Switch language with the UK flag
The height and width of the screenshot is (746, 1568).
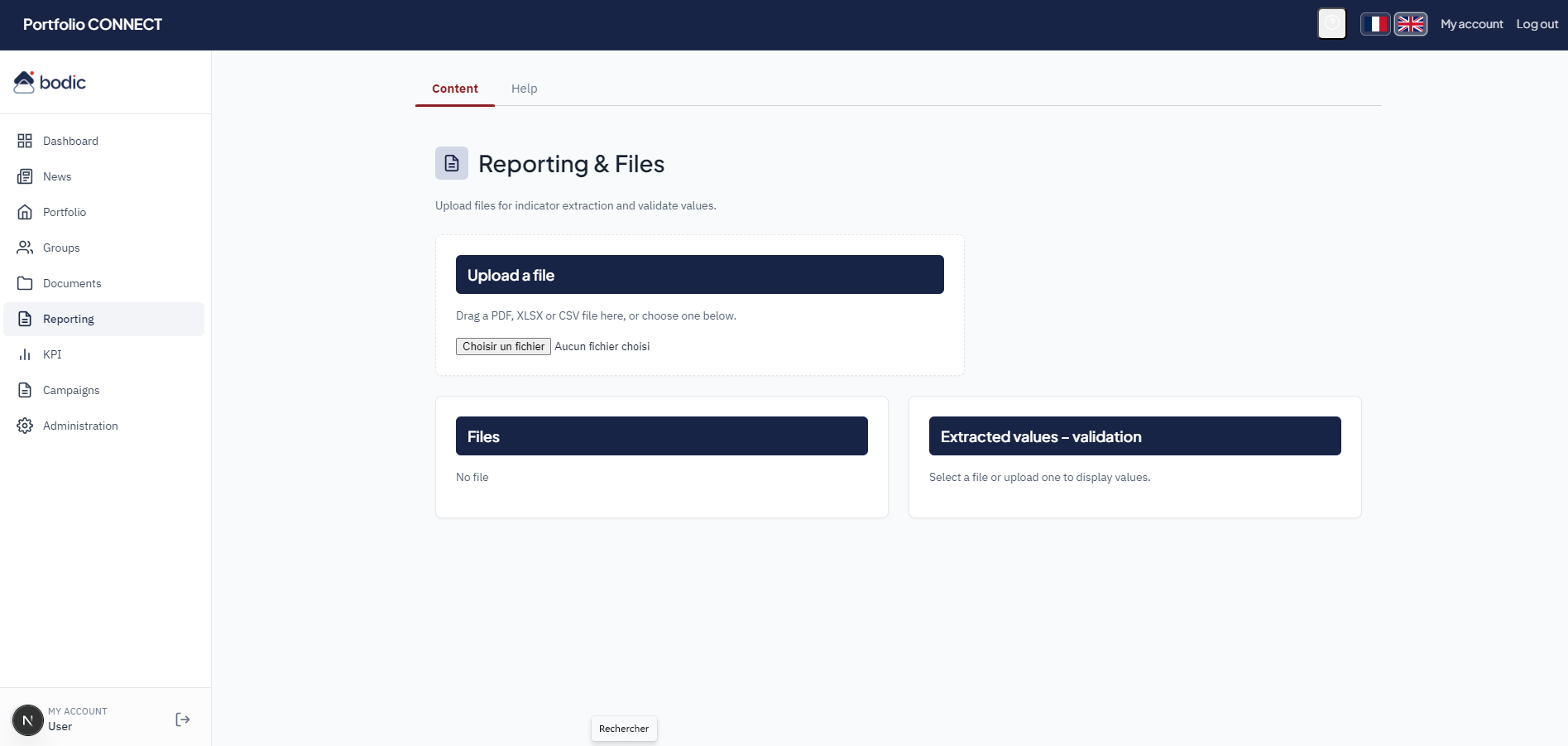tap(1410, 24)
